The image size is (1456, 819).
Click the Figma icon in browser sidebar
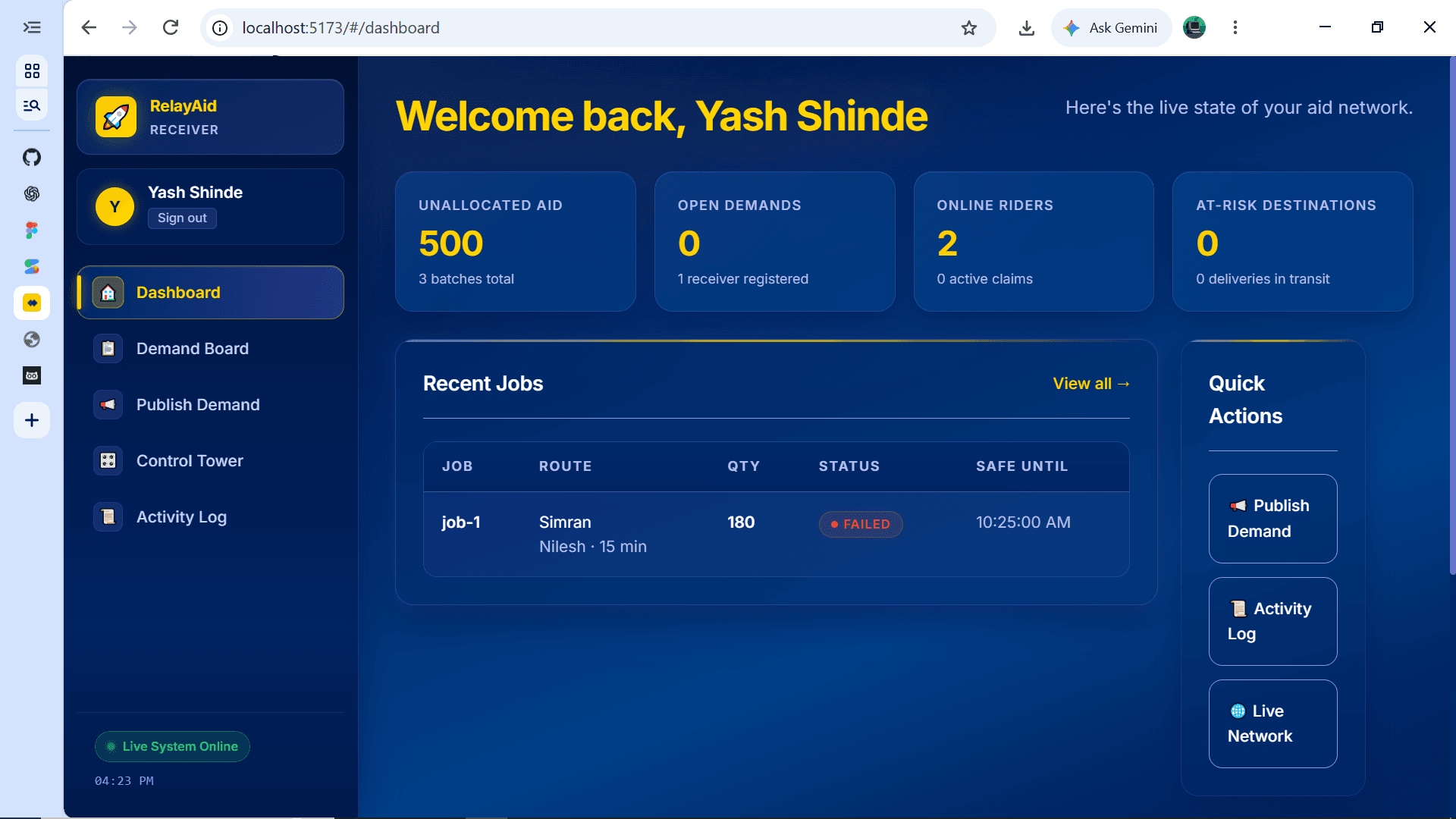tap(32, 231)
